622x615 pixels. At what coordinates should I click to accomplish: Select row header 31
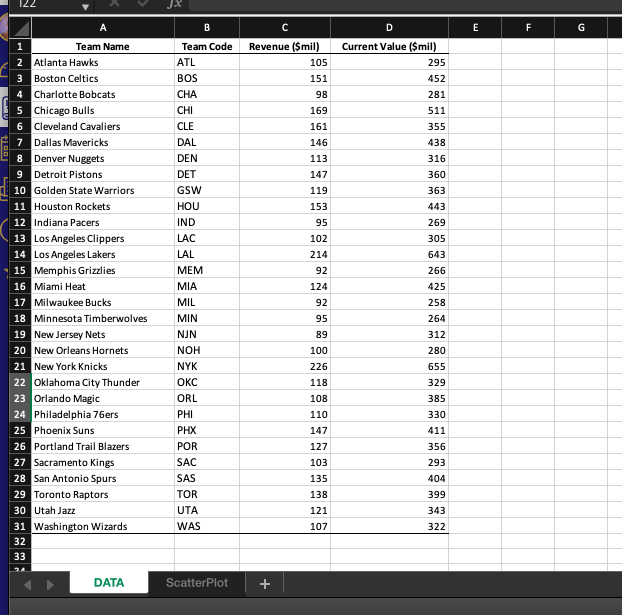coord(20,527)
